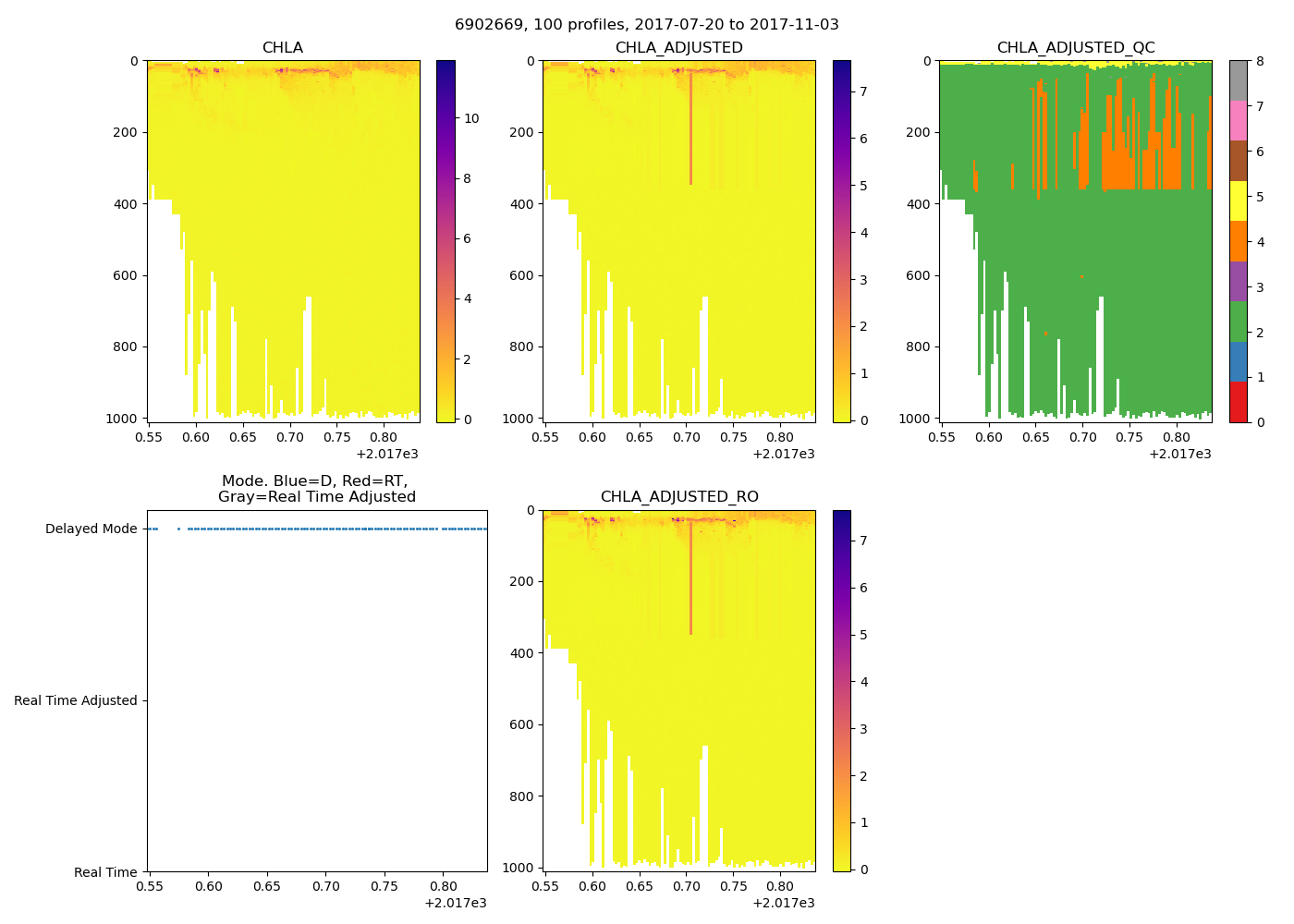Select the CHLA_ADJUSTED_RO plot title

[678, 497]
